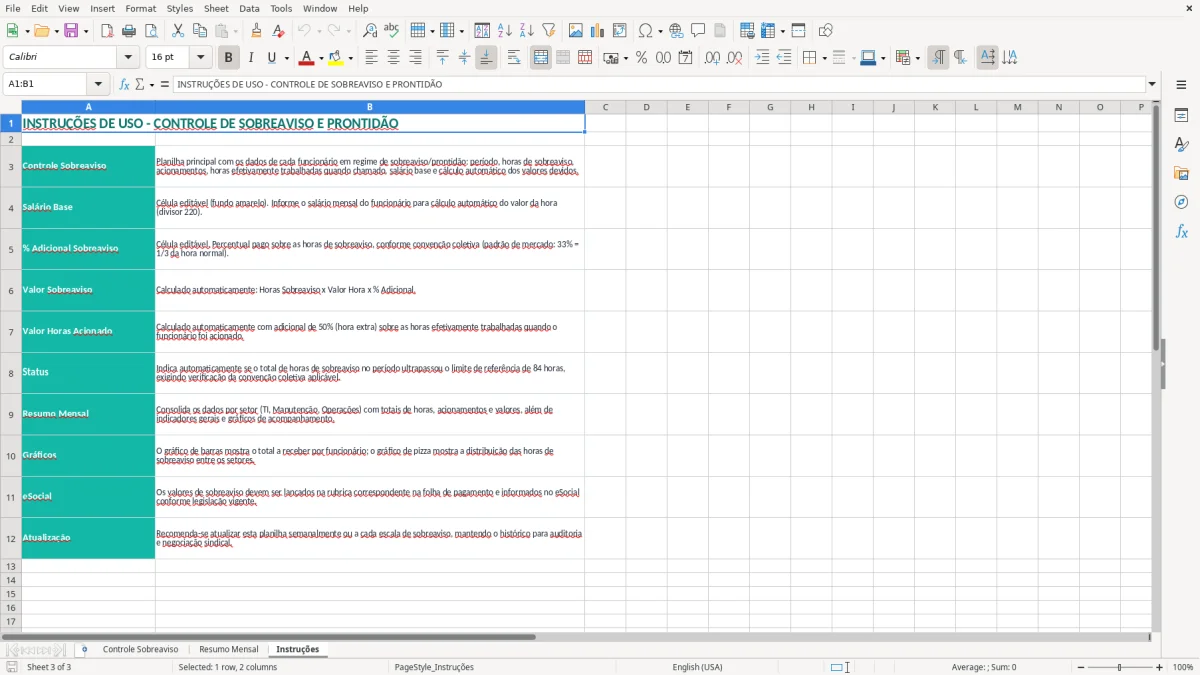Insert a comment
Screen dimensions: 1200x675
pos(698,31)
